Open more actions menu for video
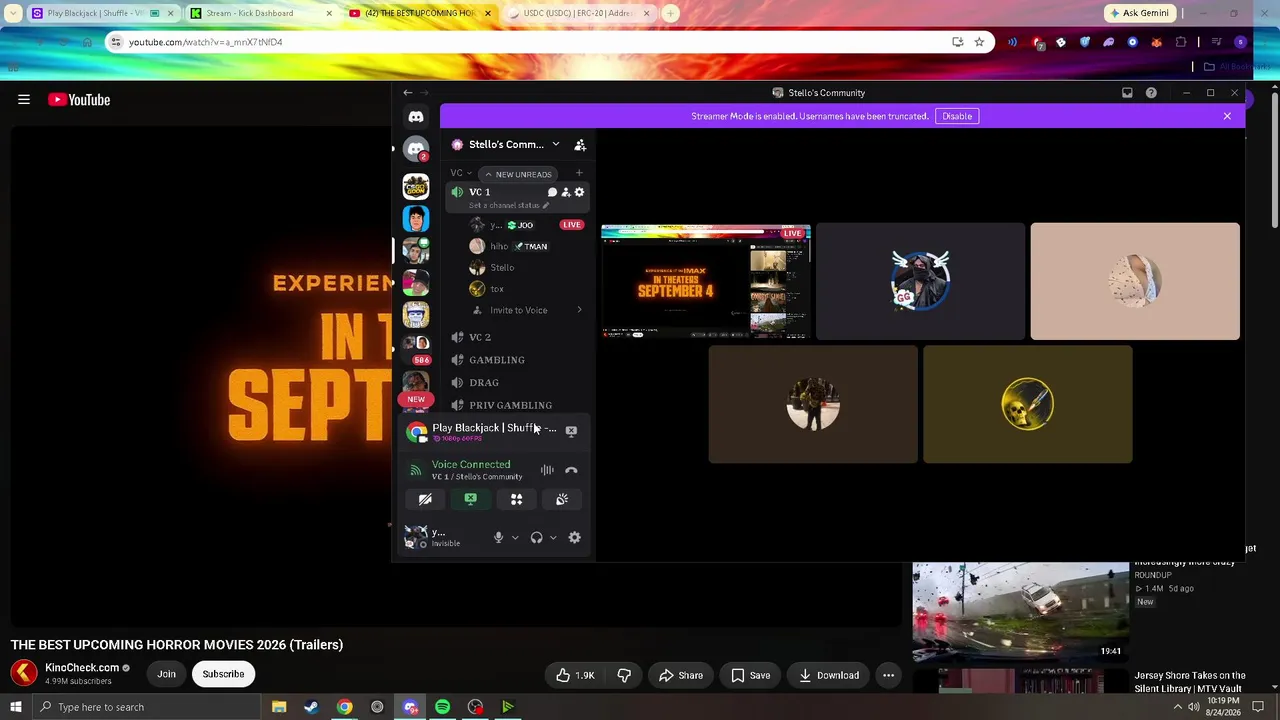Viewport: 1280px width, 720px height. click(x=888, y=675)
